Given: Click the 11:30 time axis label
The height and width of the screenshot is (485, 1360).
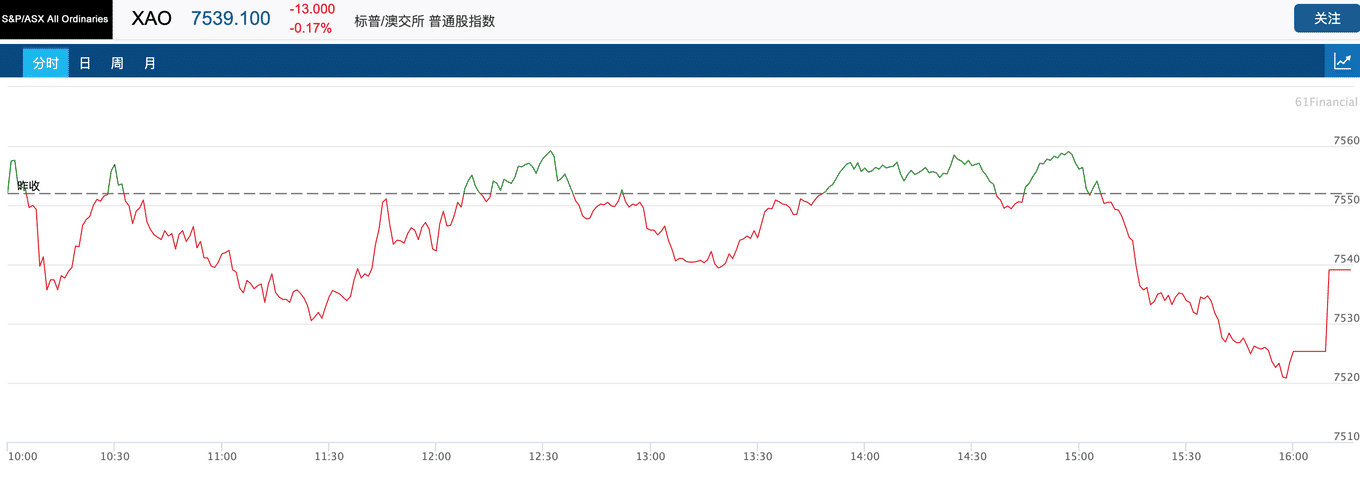Looking at the screenshot, I should coord(329,456).
